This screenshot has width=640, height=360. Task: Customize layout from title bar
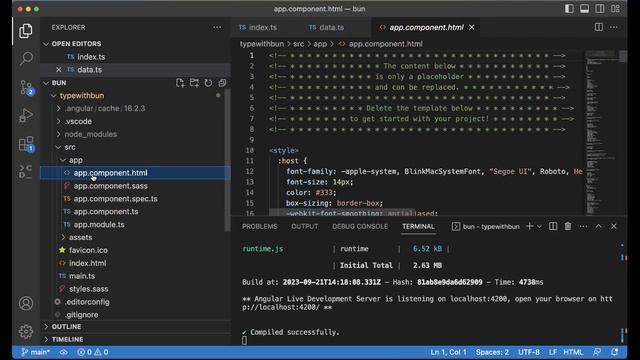coord(616,9)
